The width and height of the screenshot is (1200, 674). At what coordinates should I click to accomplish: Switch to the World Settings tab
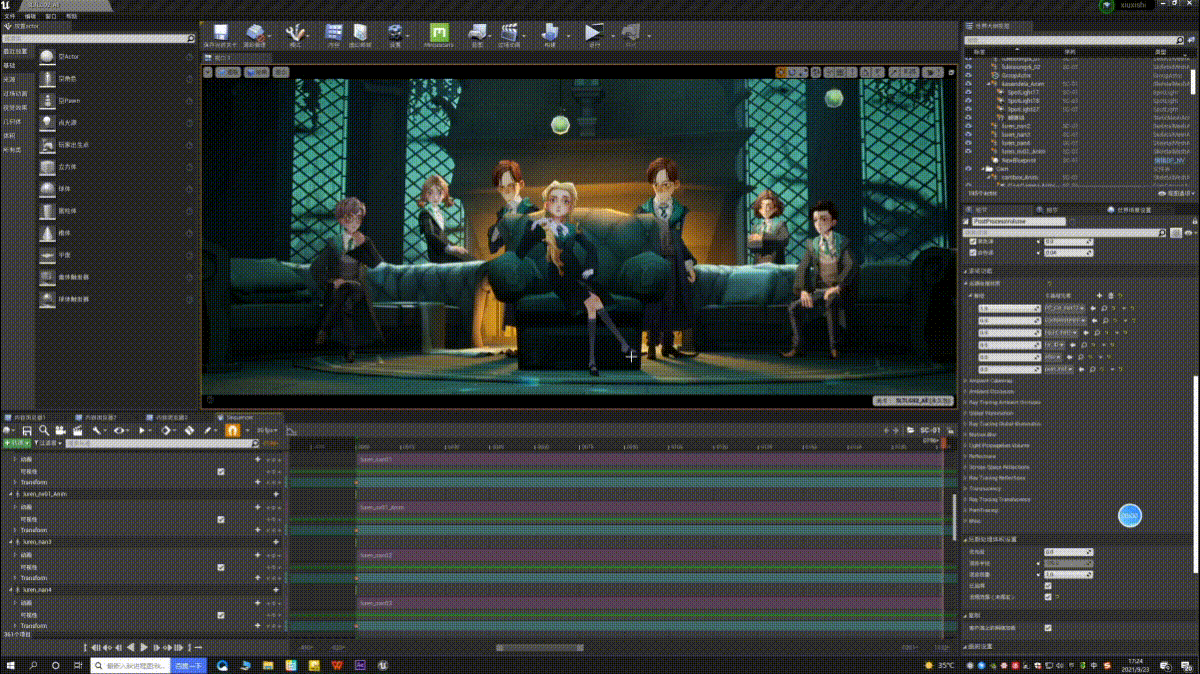point(1132,210)
